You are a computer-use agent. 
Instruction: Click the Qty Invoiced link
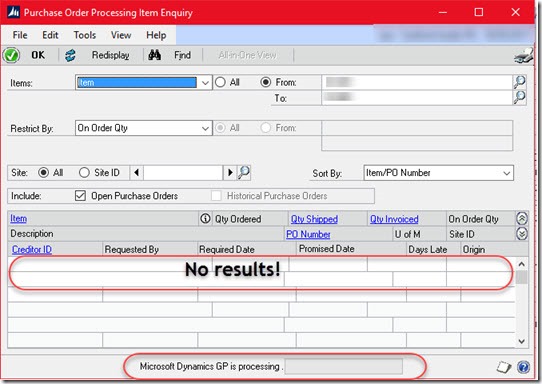coord(394,219)
